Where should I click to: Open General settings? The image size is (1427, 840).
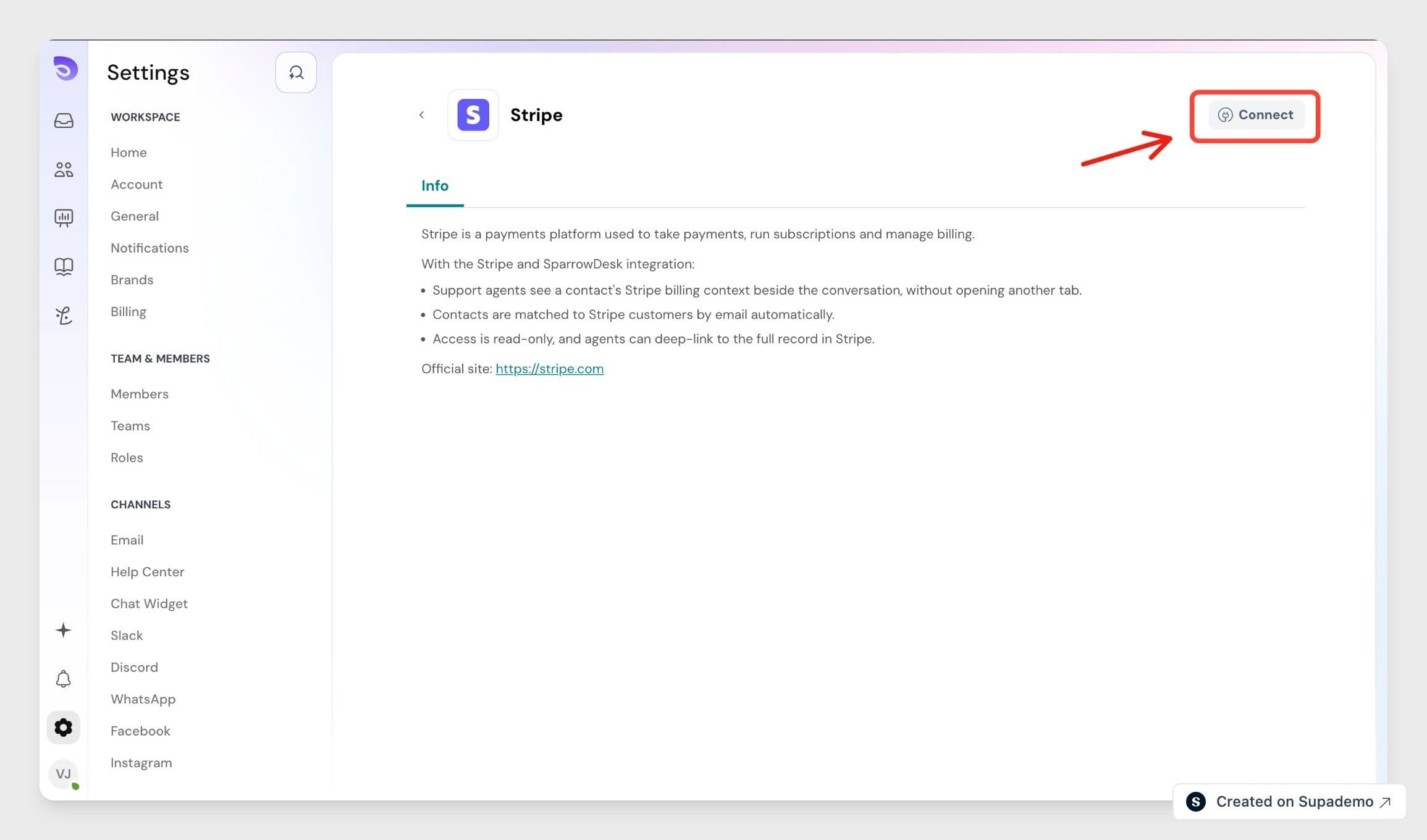[135, 216]
